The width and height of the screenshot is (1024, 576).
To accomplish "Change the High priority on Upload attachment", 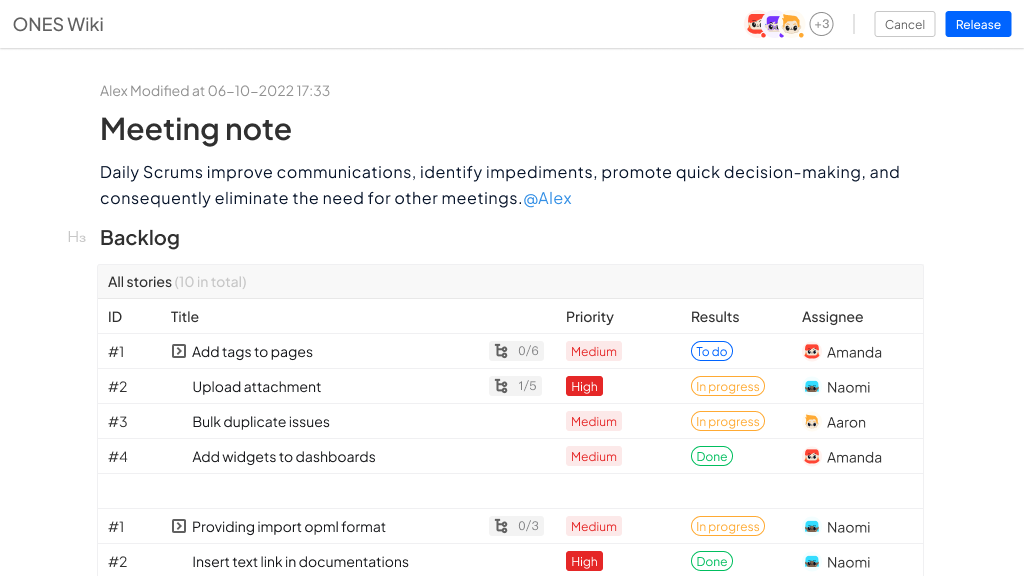I will click(584, 387).
